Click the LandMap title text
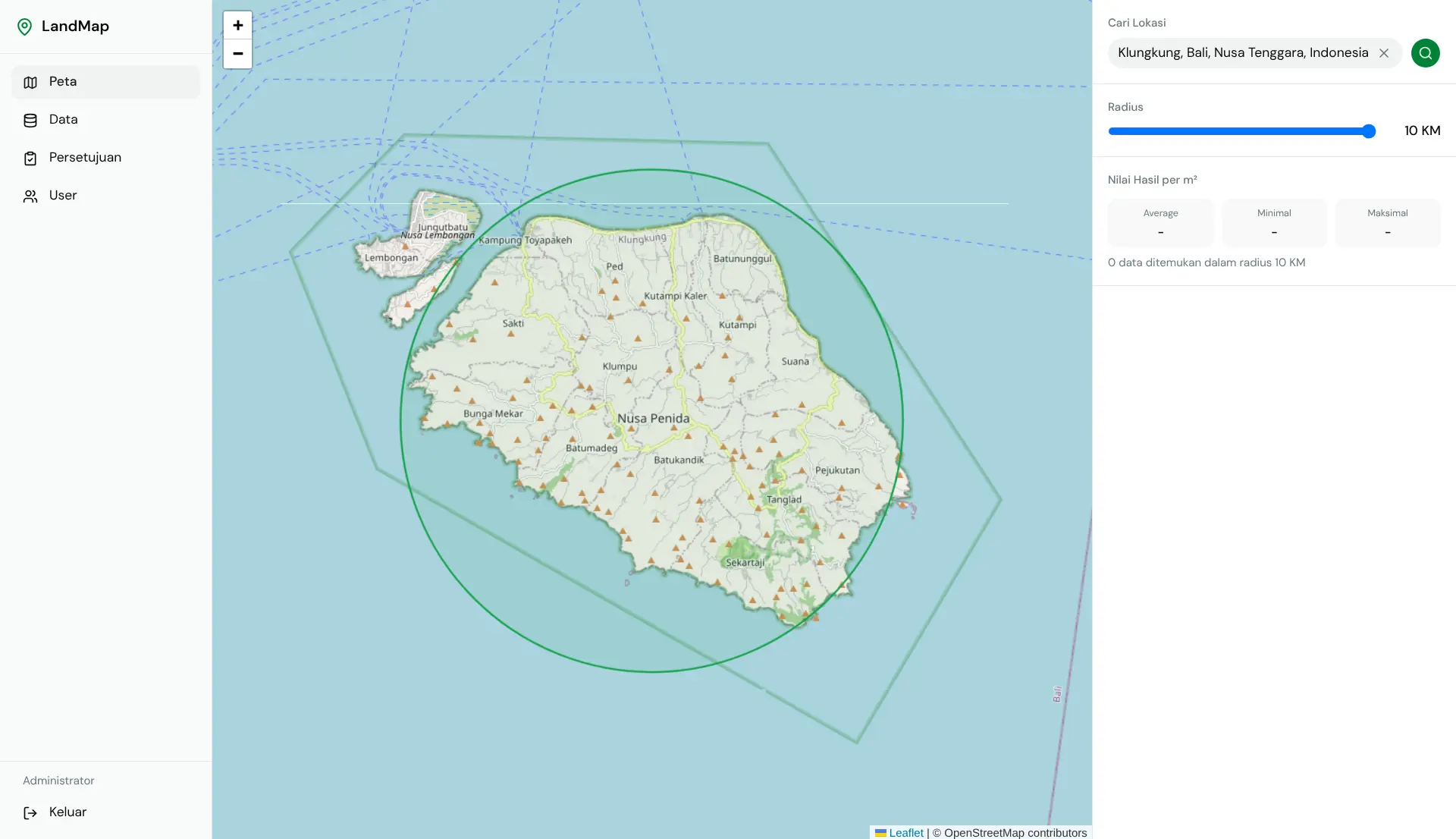Screen dimensions: 1456x839 pos(75,27)
